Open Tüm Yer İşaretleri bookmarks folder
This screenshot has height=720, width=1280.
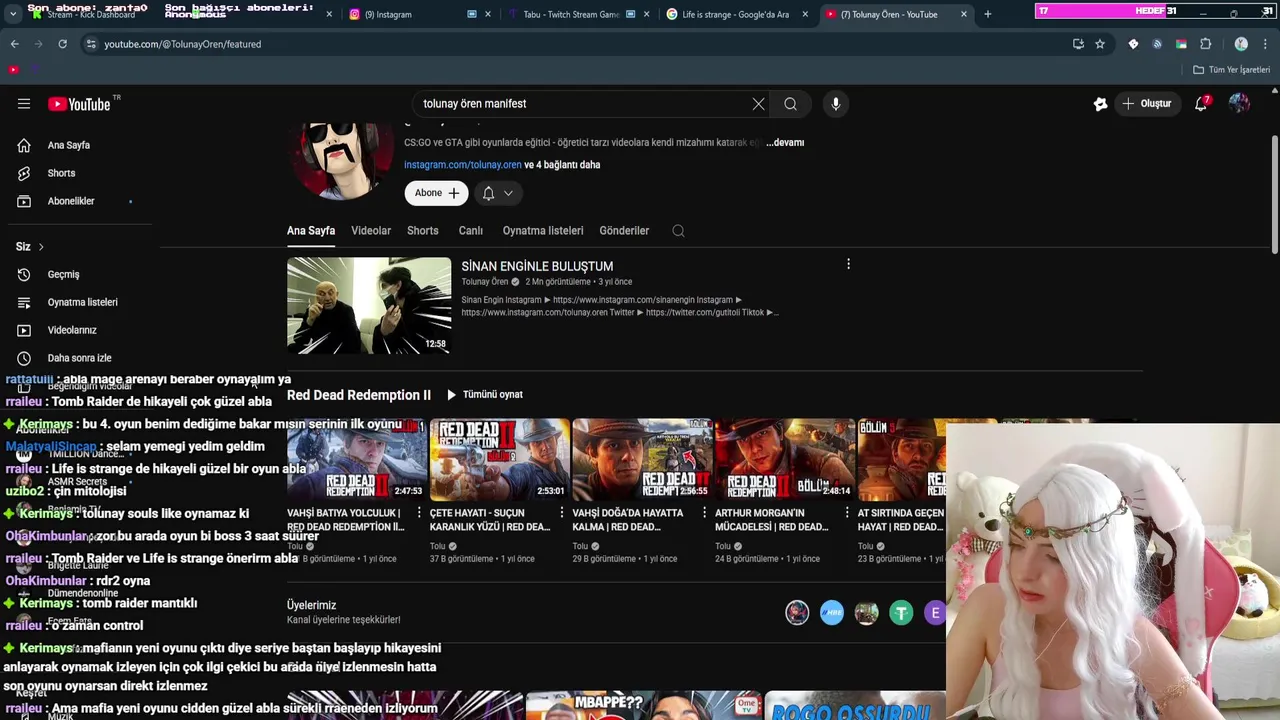point(1231,70)
